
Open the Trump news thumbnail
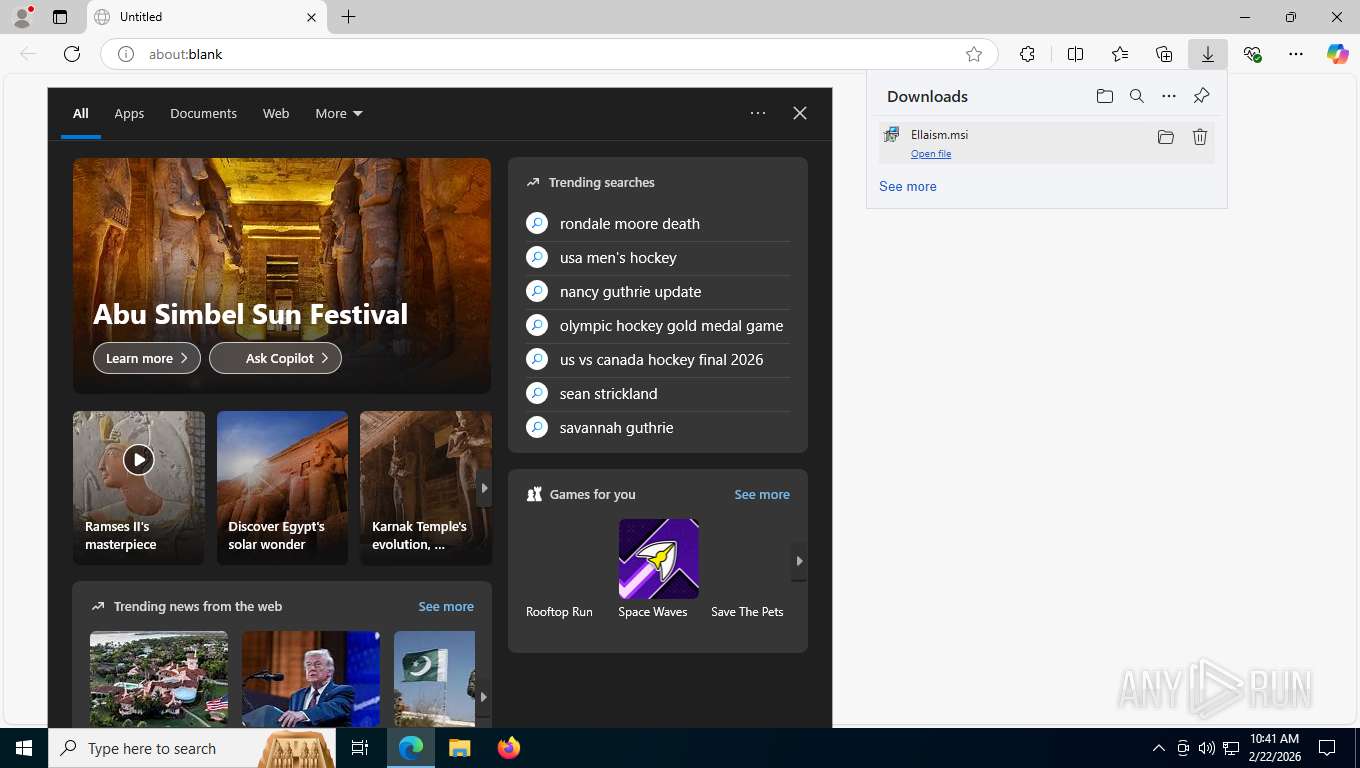[x=311, y=679]
